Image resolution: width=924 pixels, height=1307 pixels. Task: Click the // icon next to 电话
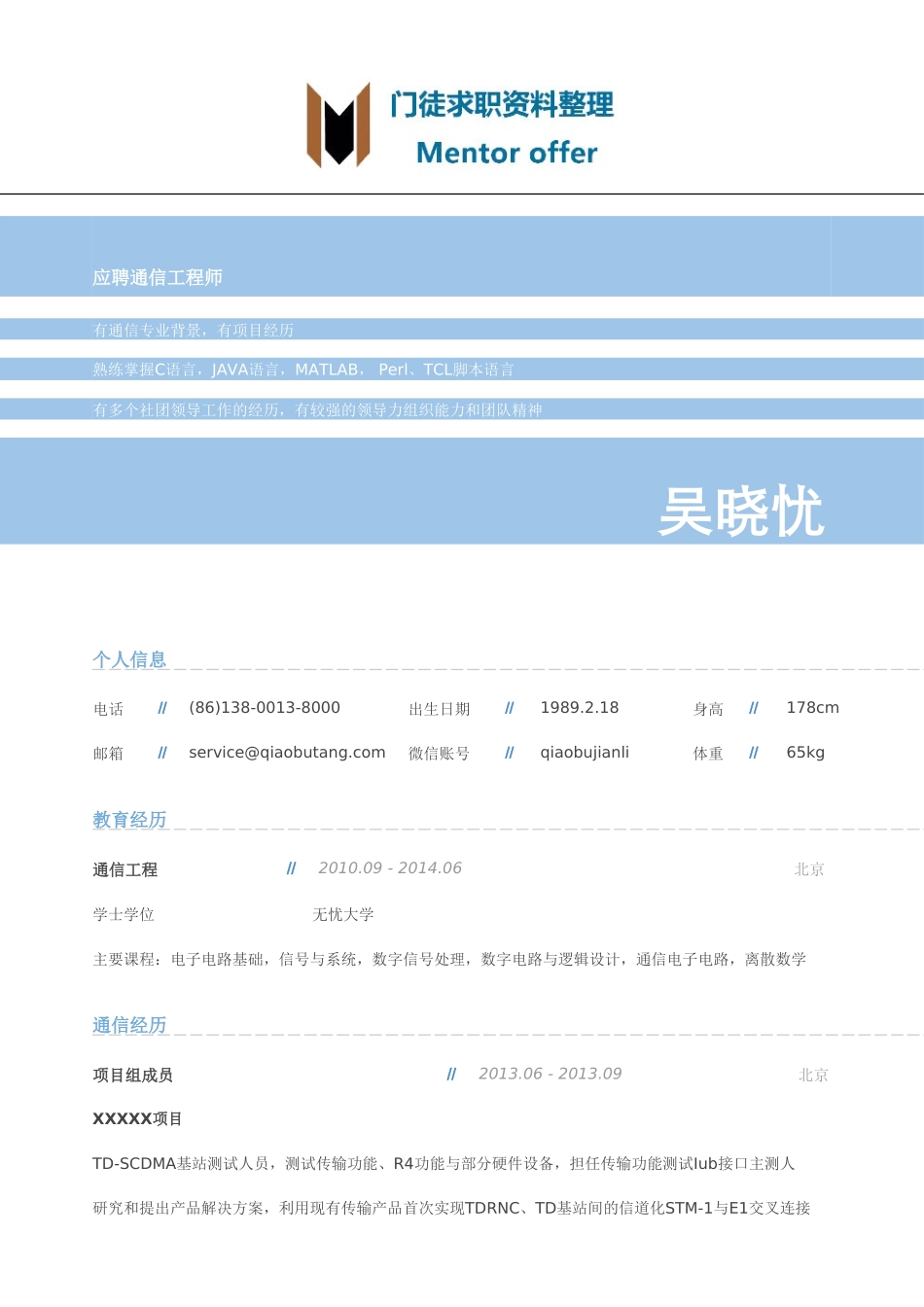point(160,709)
